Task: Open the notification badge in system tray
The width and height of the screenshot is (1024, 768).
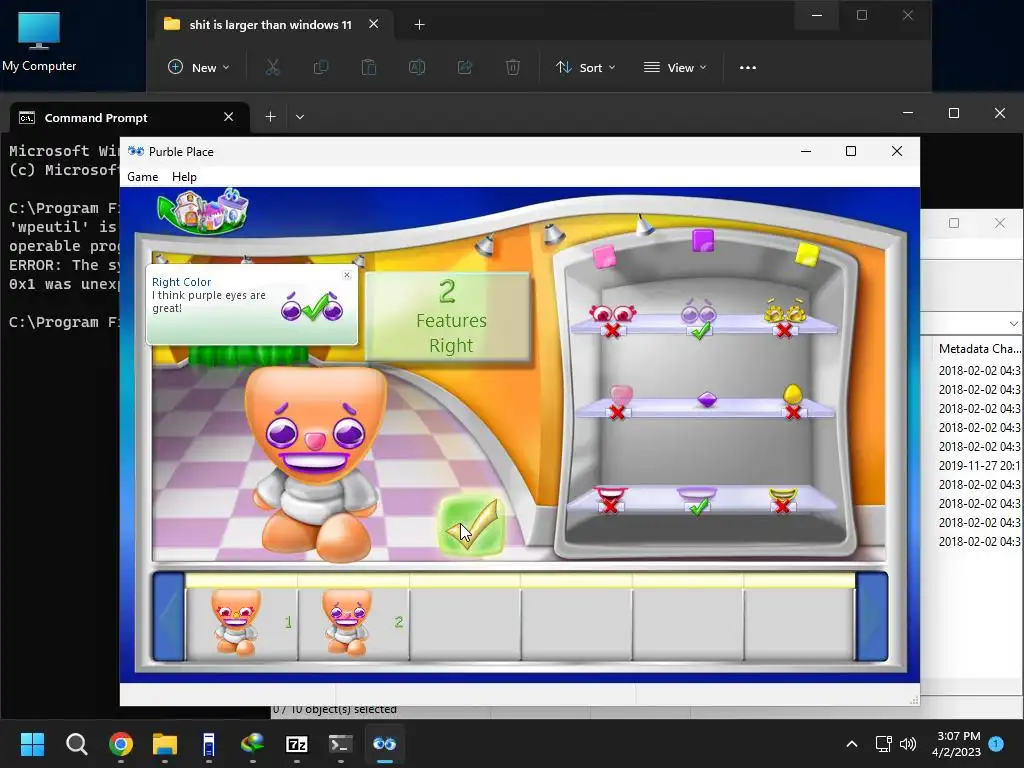Action: [996, 744]
